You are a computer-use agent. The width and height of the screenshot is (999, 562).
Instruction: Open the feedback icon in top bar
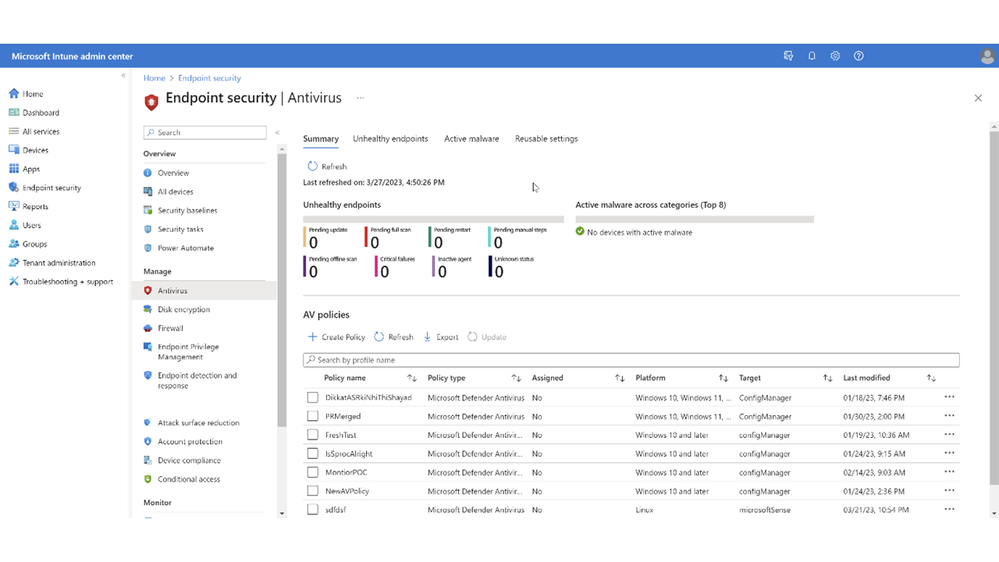point(788,56)
